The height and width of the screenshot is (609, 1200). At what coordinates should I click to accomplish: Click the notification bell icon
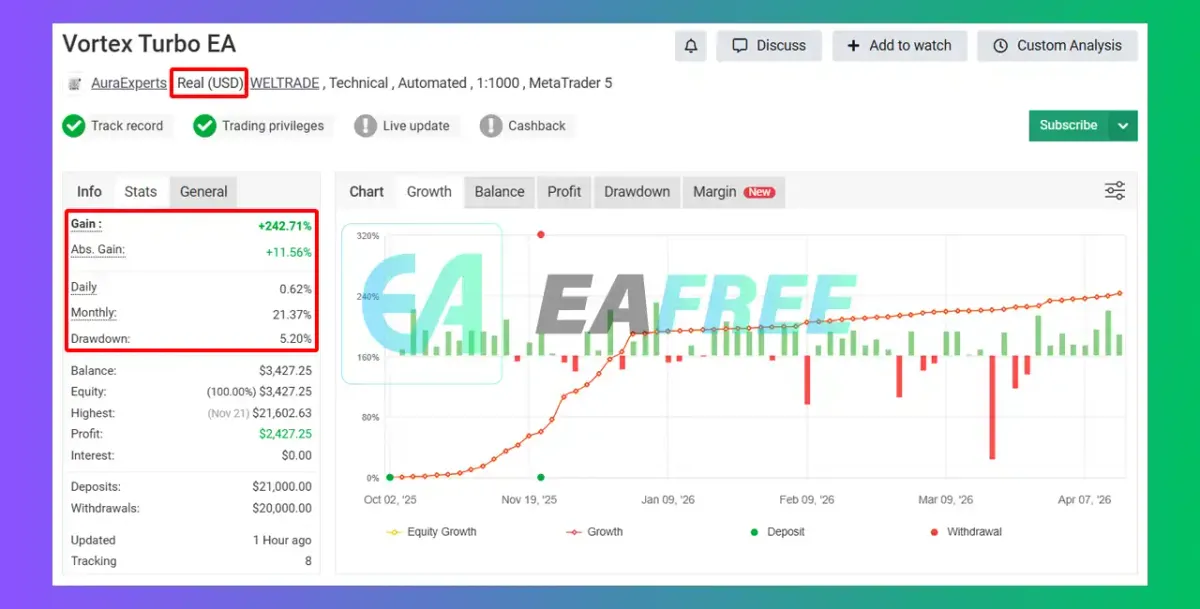pos(691,46)
